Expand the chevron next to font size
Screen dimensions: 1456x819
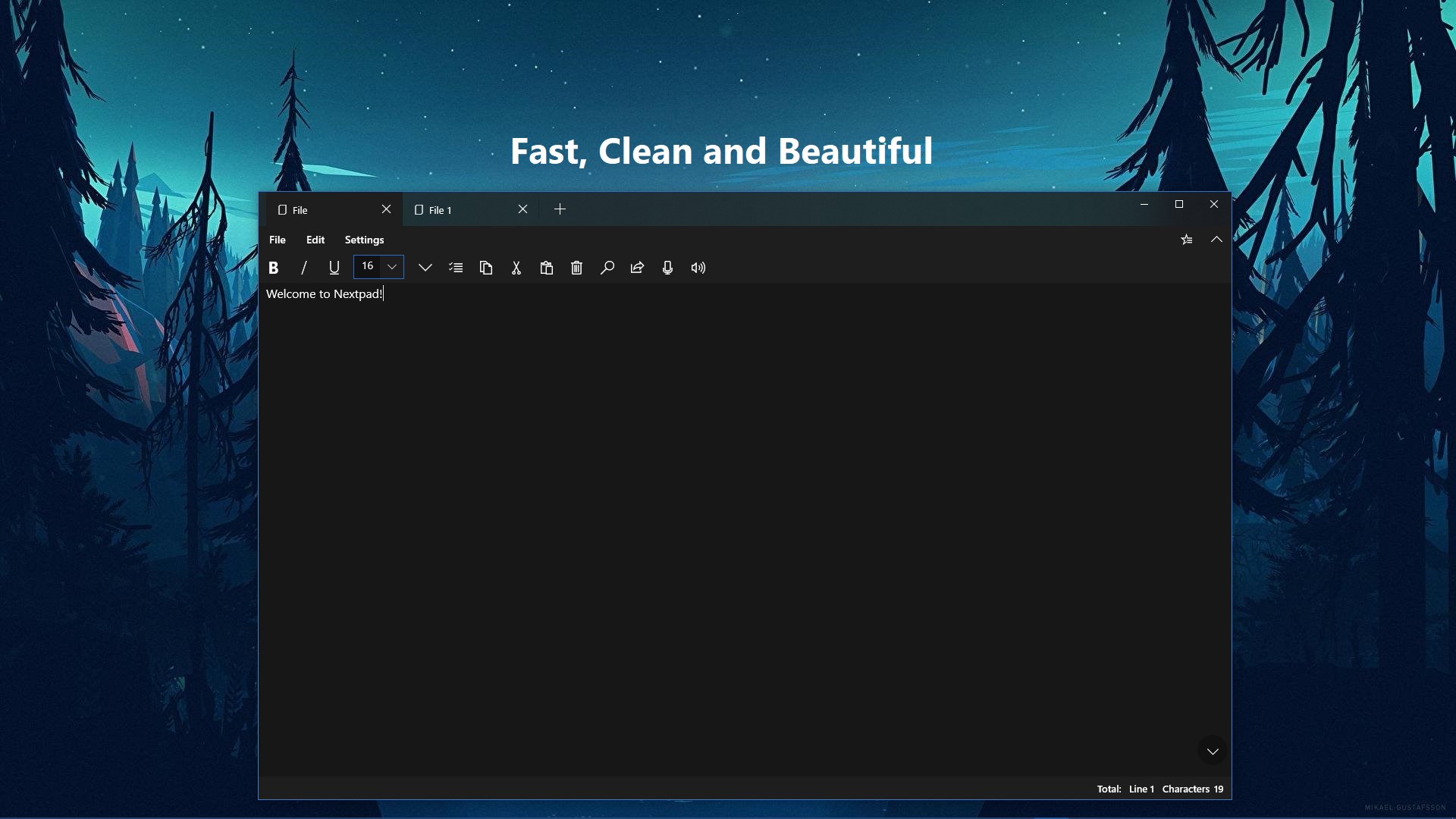point(425,268)
